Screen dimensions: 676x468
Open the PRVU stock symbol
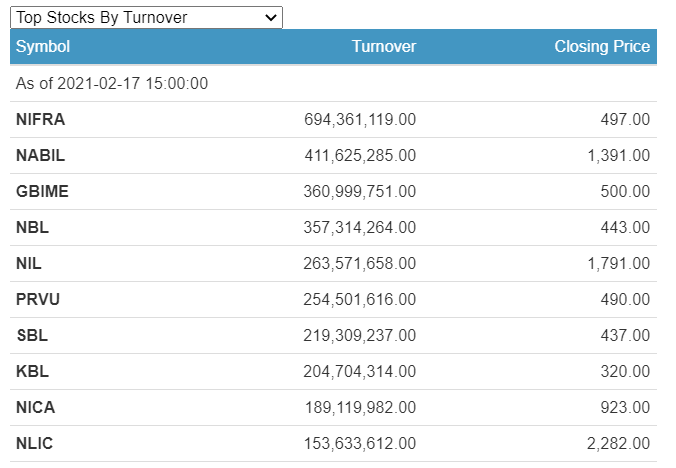39,299
